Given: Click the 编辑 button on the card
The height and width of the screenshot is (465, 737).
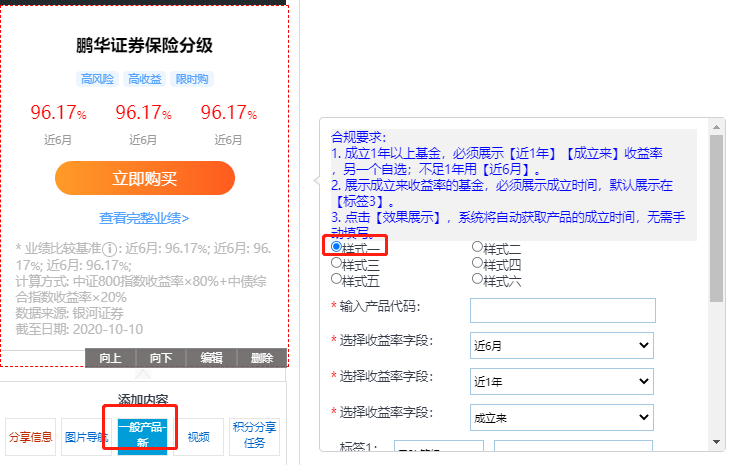Looking at the screenshot, I should pos(212,358).
